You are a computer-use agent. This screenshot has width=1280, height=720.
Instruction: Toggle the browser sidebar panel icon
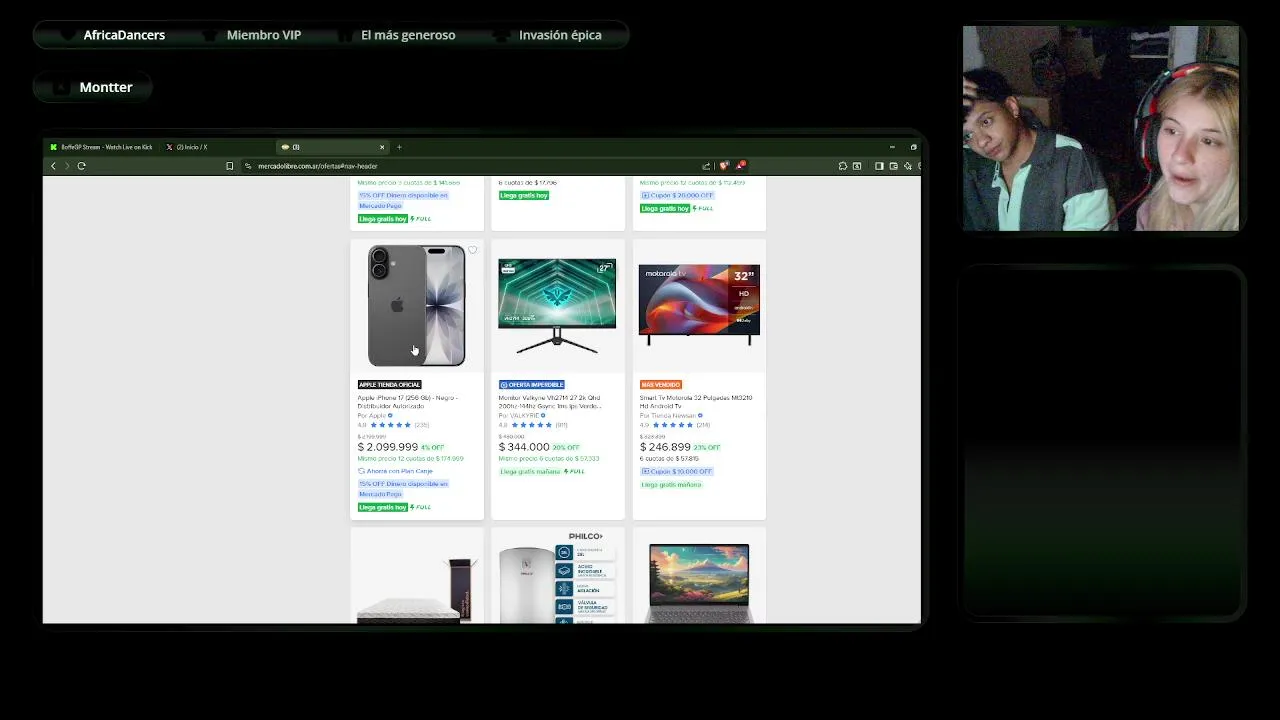coord(879,166)
